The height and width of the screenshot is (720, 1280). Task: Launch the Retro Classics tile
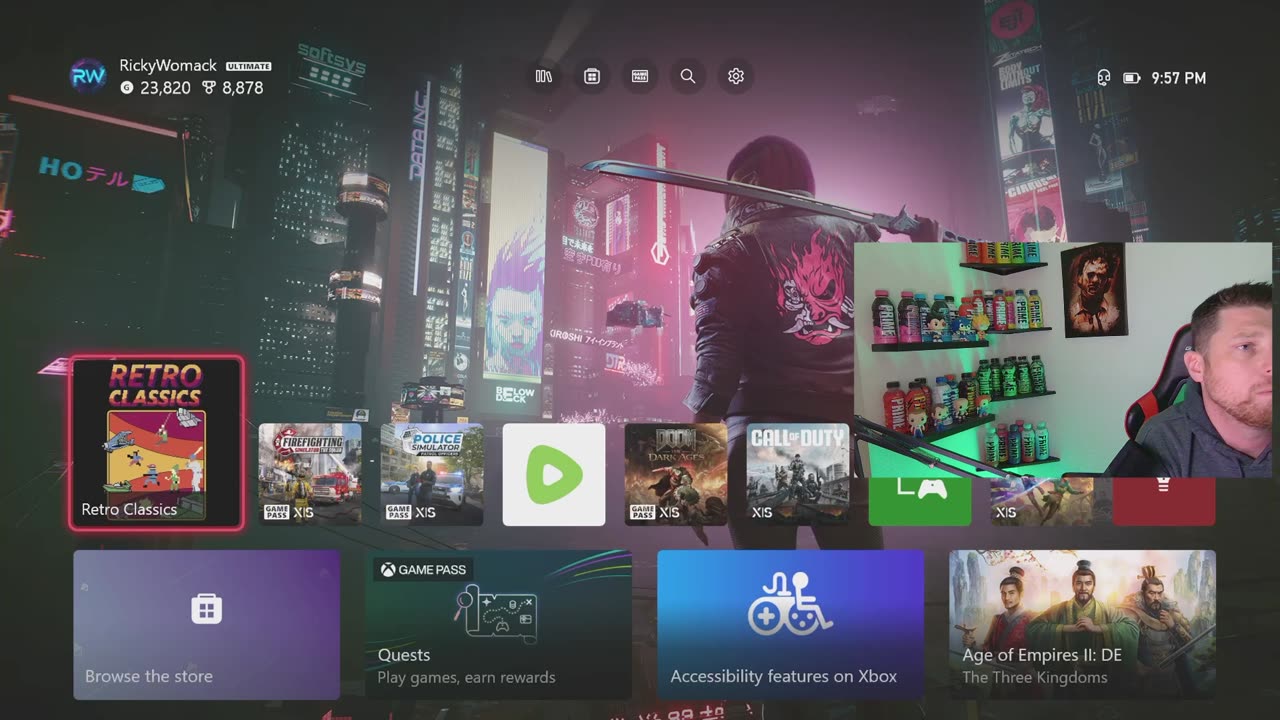pyautogui.click(x=157, y=442)
